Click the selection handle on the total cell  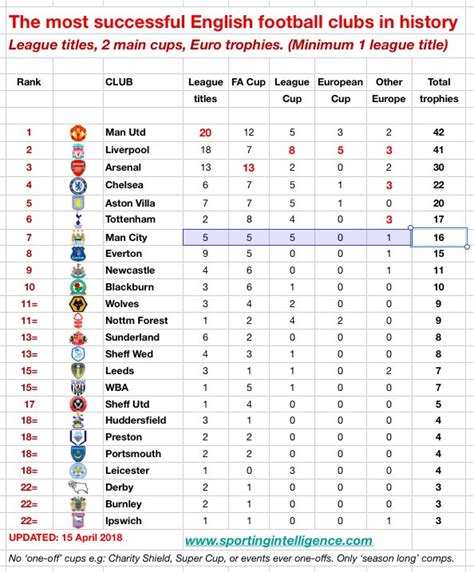pyautogui.click(x=467, y=247)
